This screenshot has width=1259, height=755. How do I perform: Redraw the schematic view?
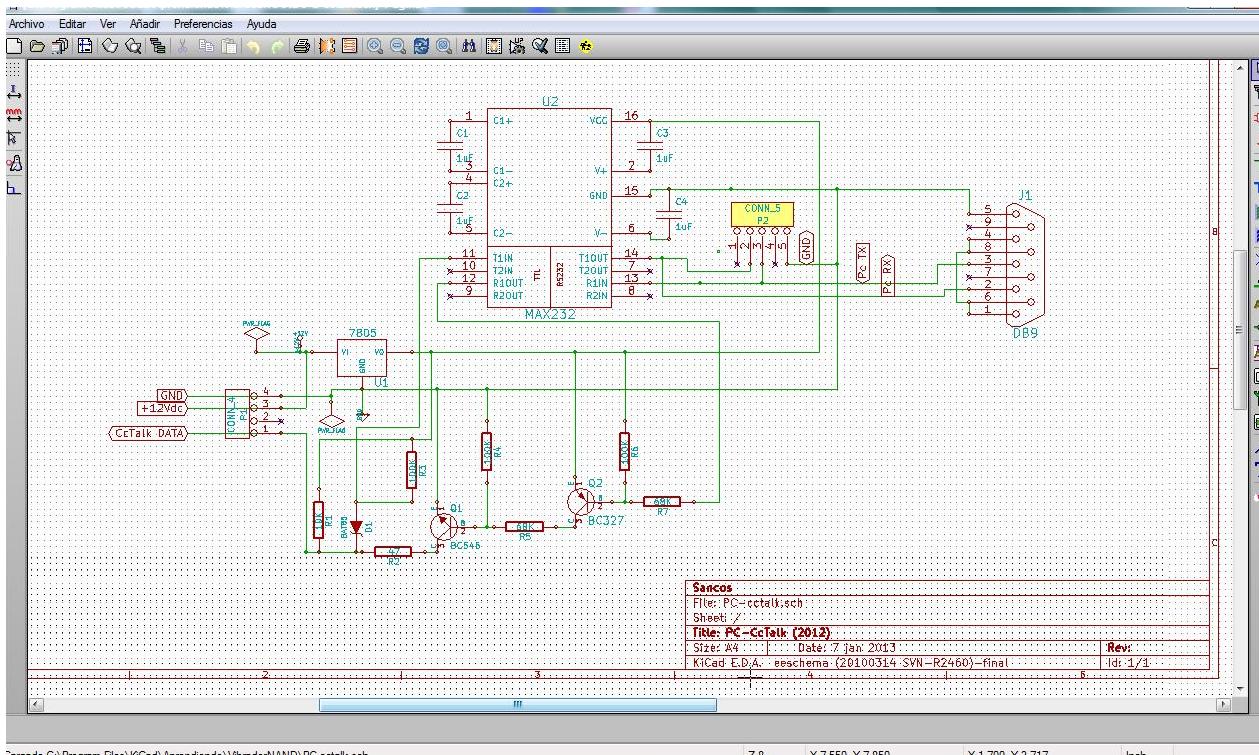pos(421,45)
